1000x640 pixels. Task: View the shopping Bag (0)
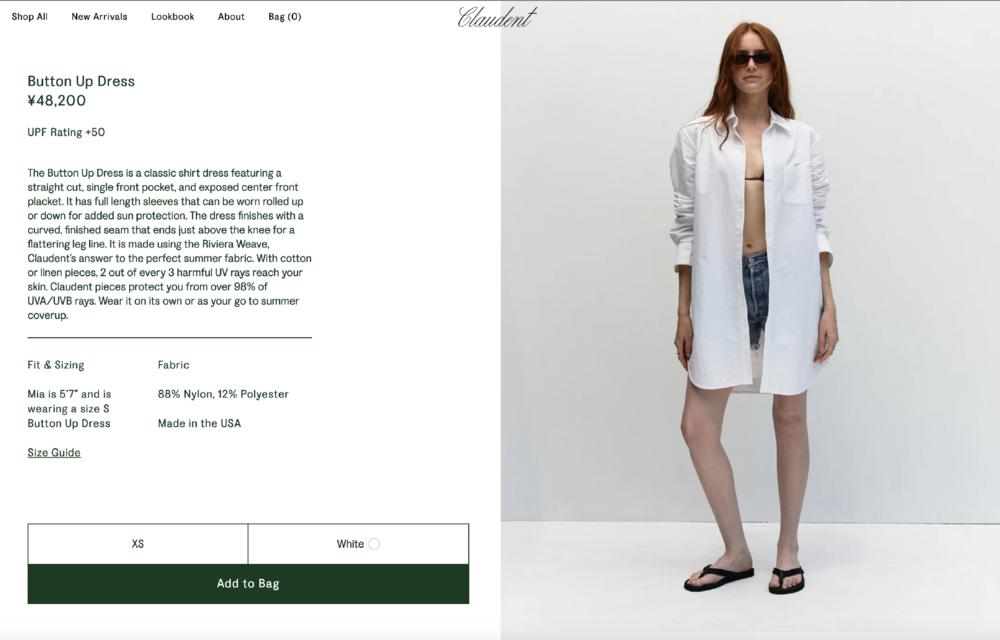284,17
